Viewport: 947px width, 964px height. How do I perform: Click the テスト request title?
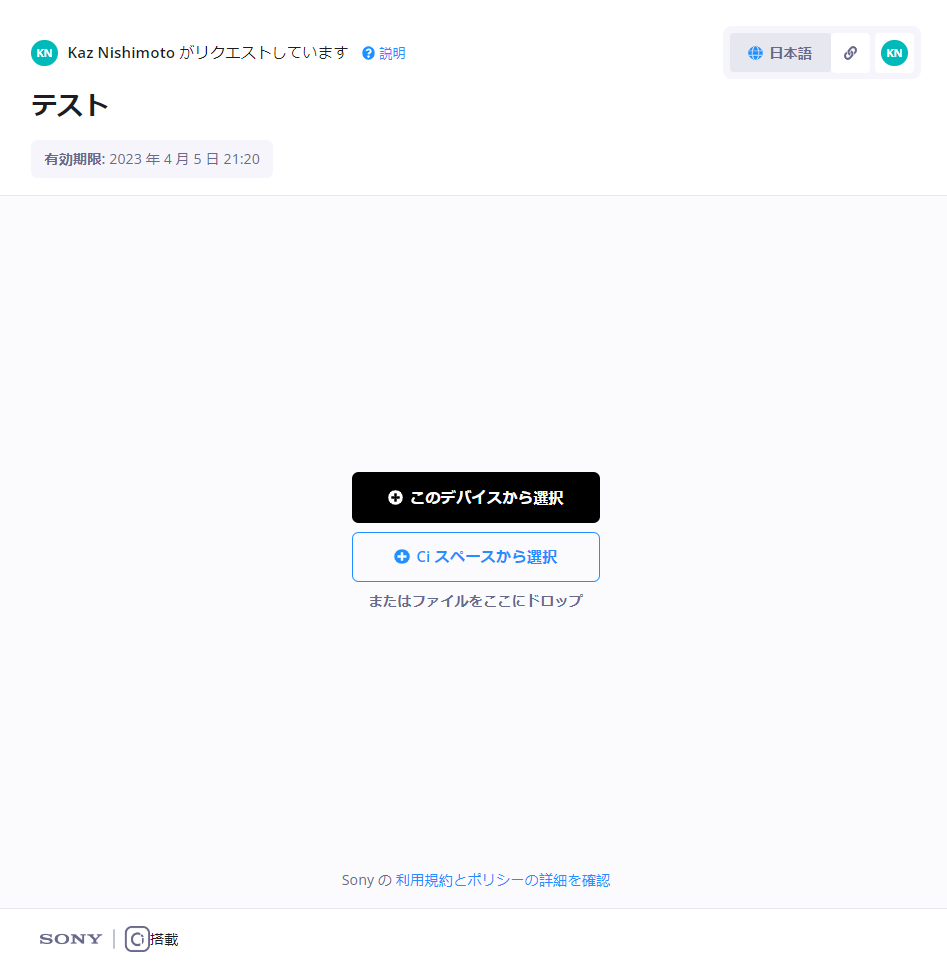(70, 105)
